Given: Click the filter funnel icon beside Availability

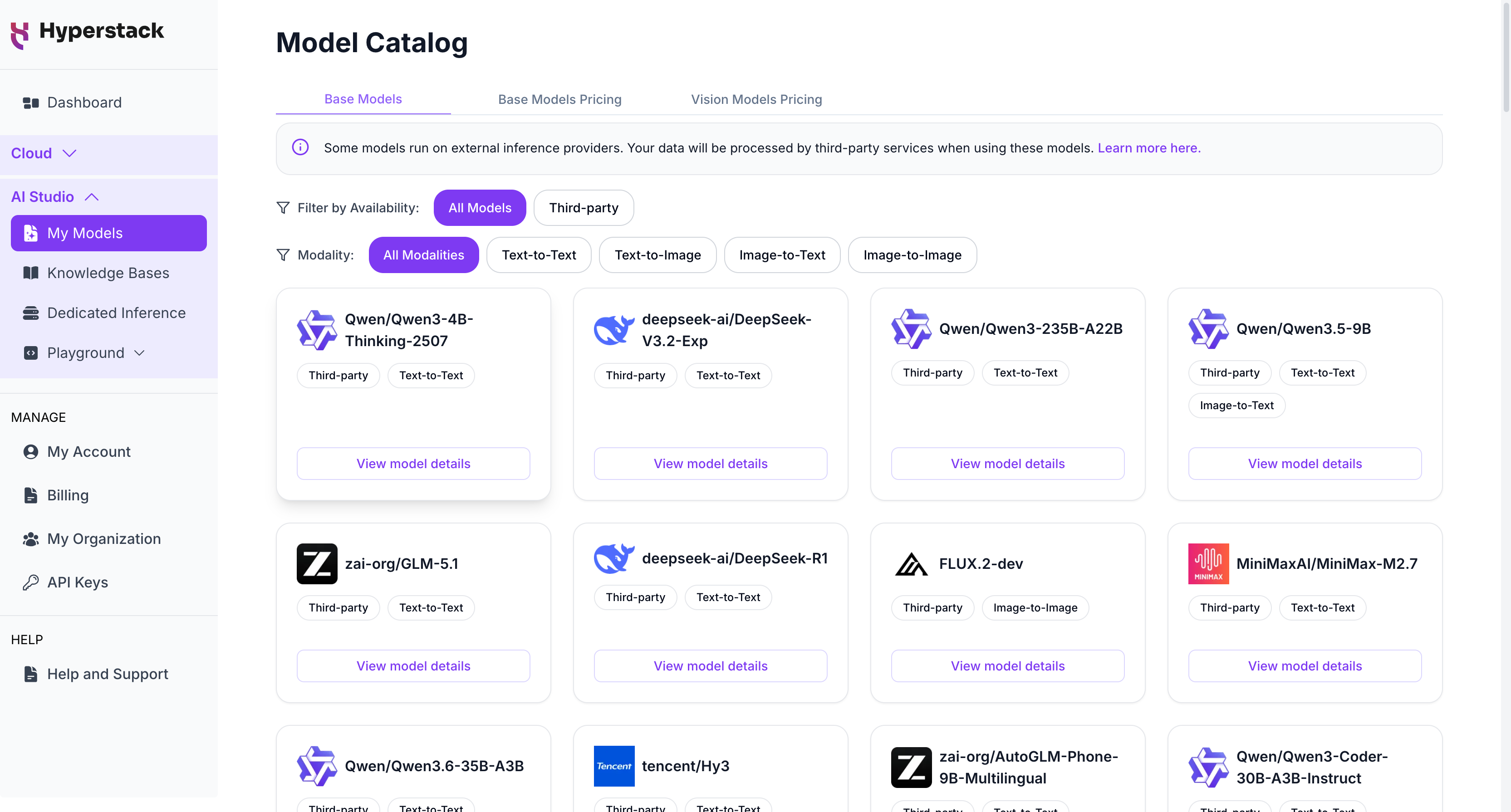Looking at the screenshot, I should [x=283, y=208].
